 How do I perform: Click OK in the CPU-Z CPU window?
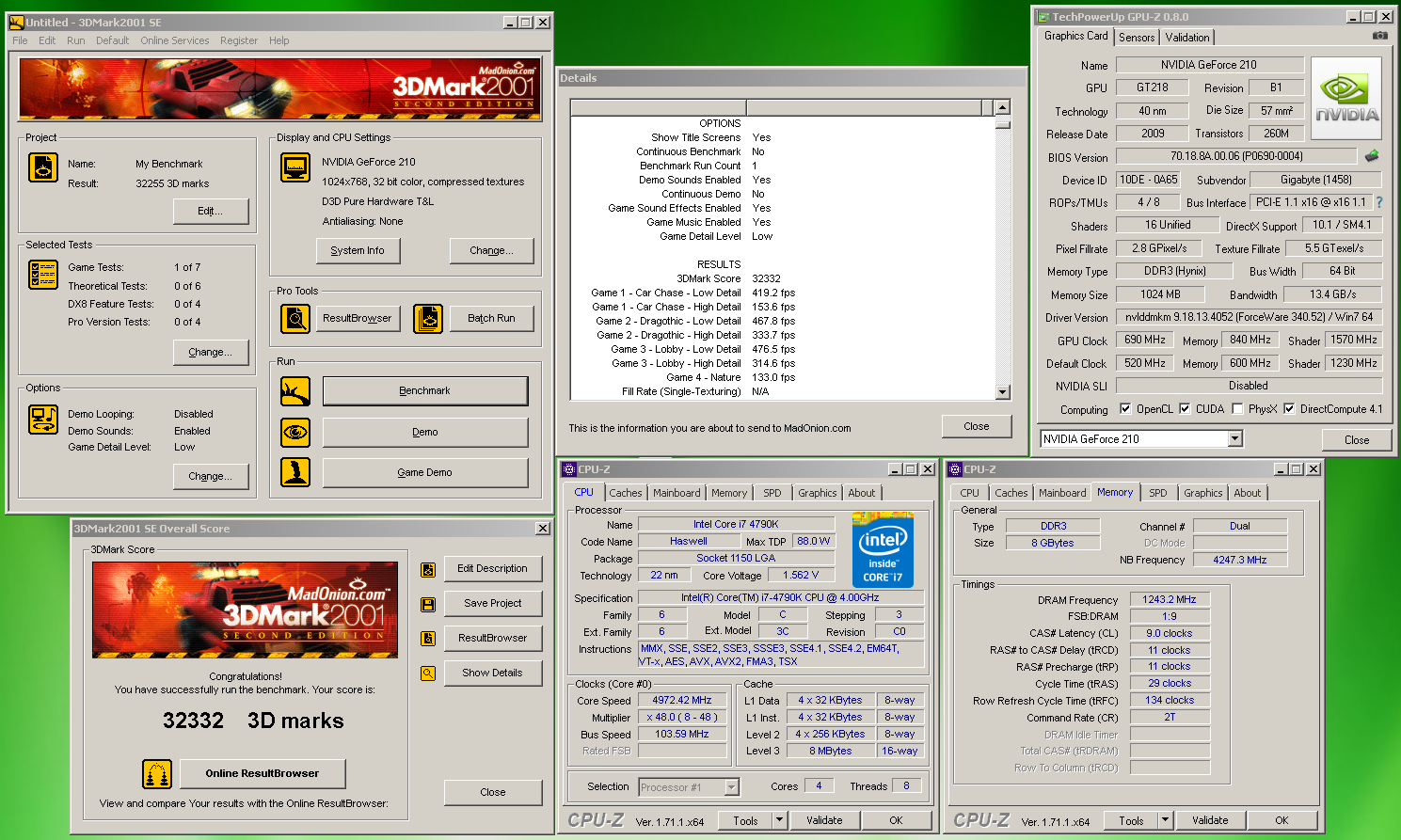click(896, 820)
